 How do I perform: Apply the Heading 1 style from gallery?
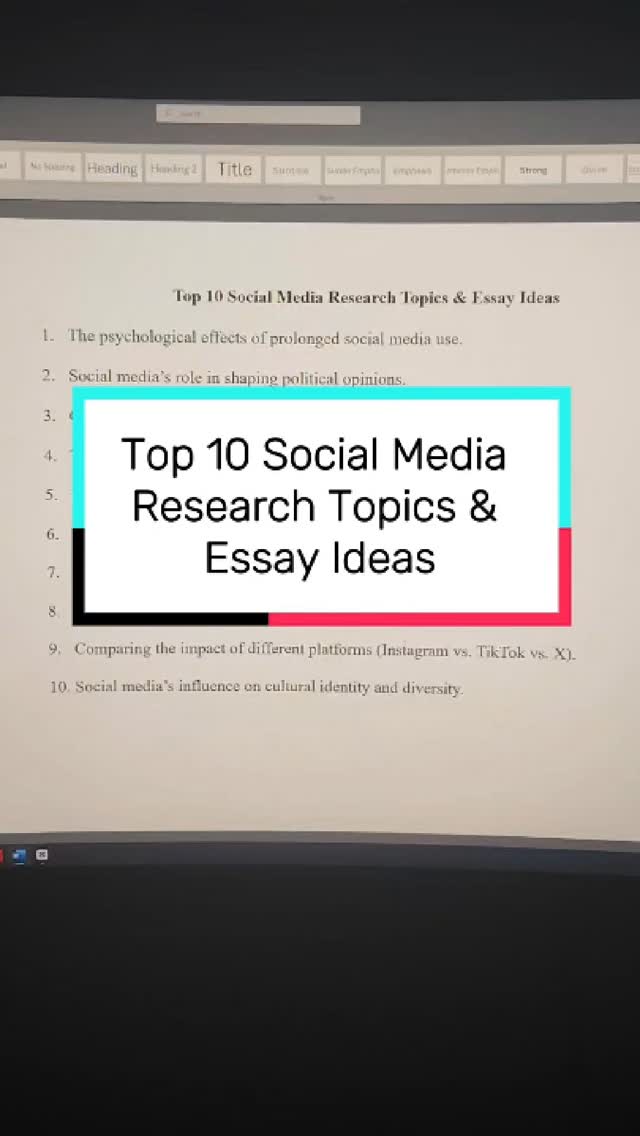tap(112, 168)
